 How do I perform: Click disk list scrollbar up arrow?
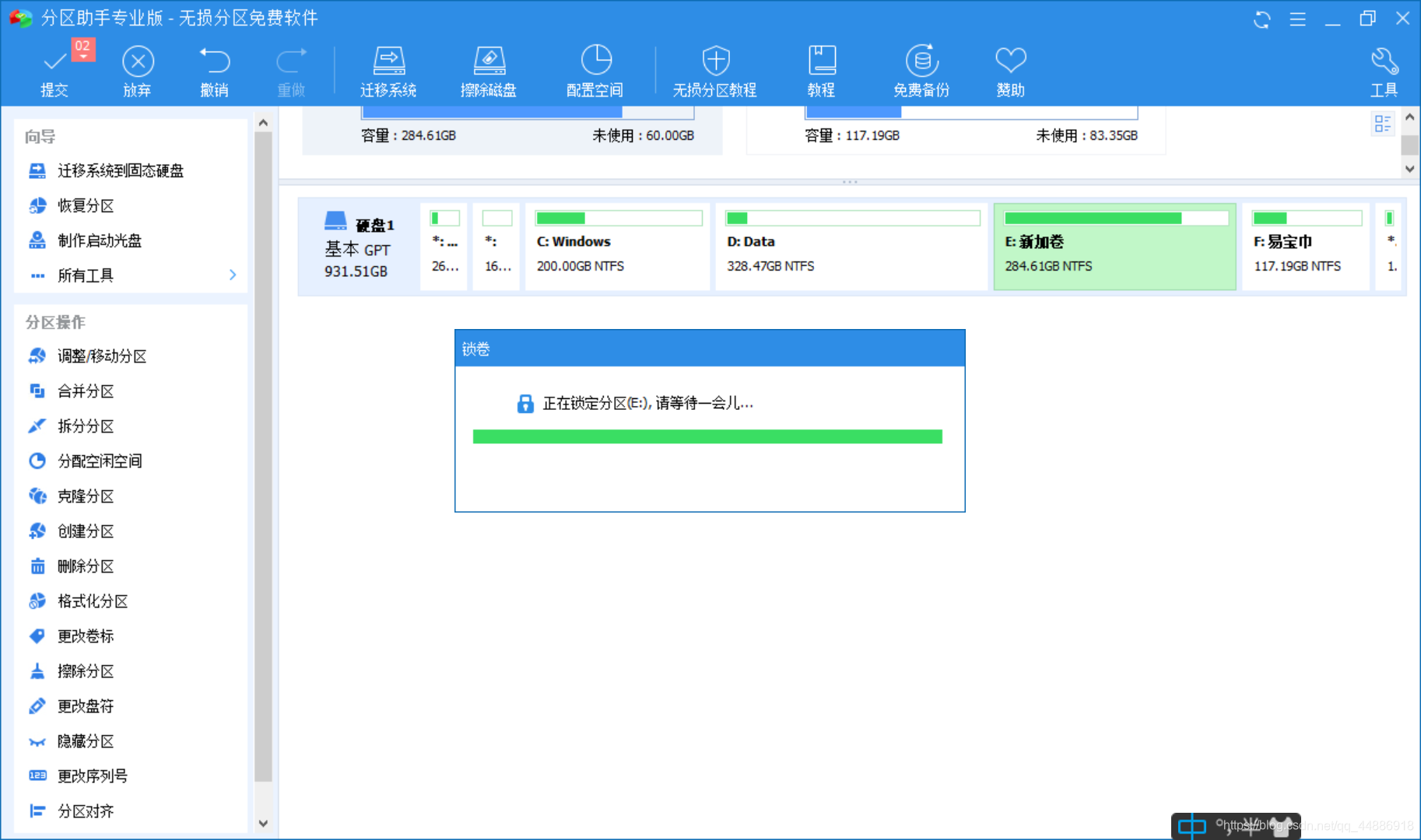point(1409,117)
